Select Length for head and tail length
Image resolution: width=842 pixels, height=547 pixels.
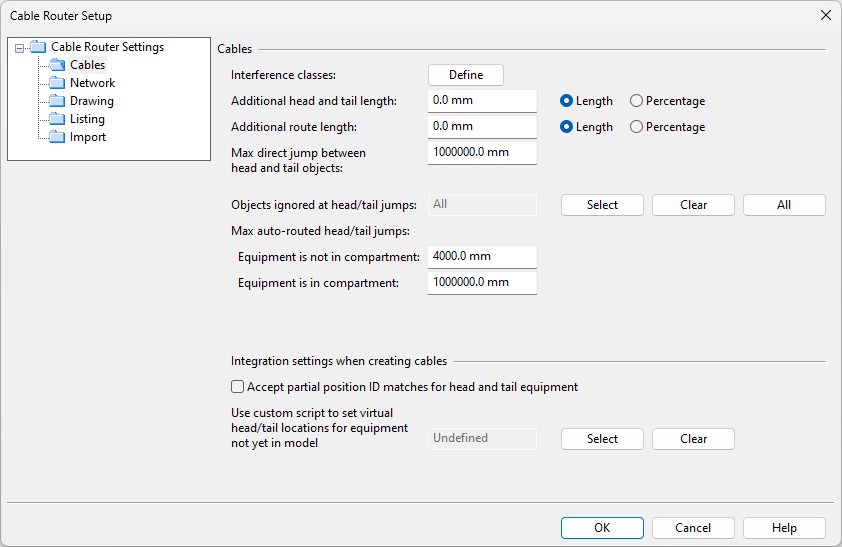click(567, 101)
